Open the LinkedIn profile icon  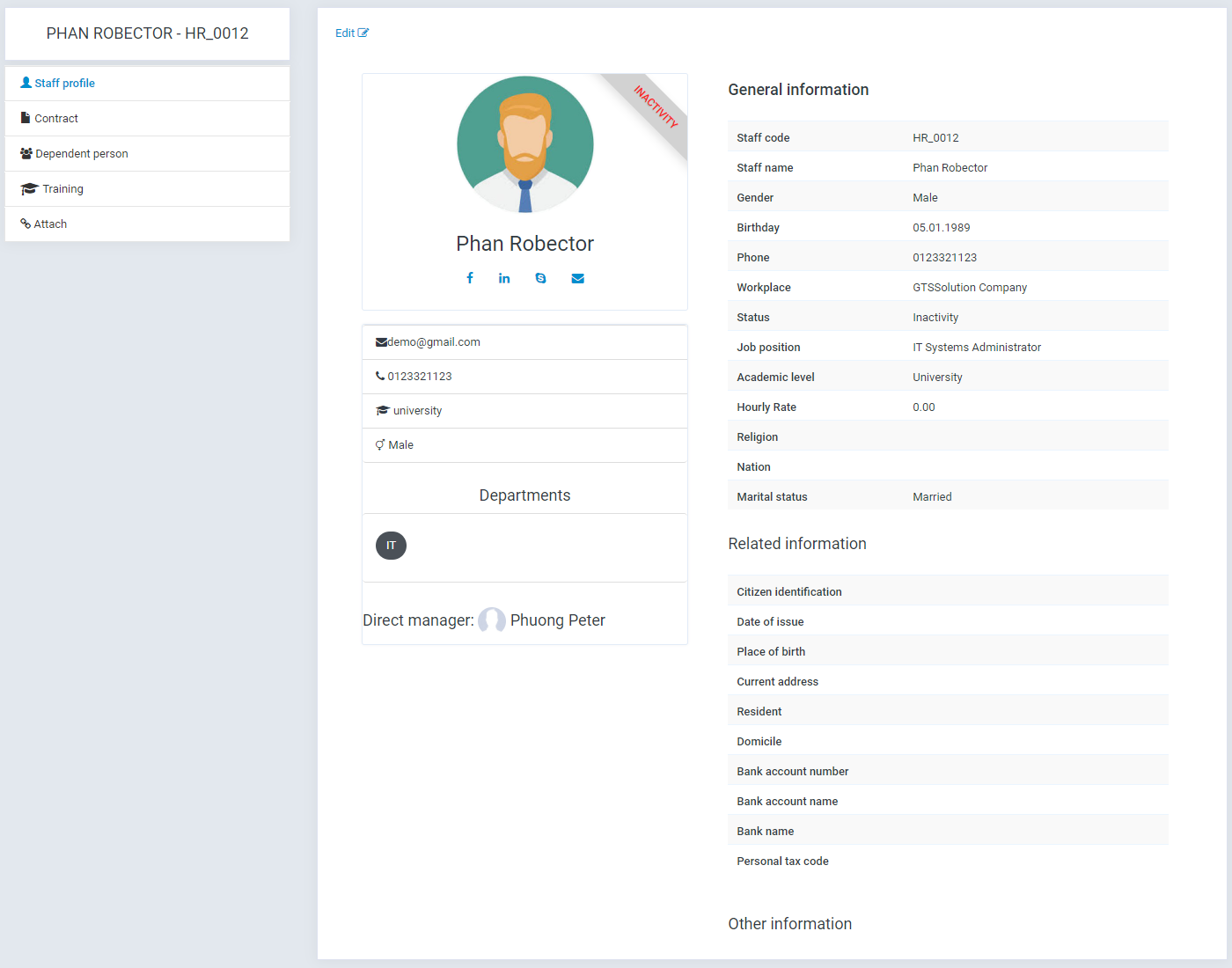coord(504,277)
